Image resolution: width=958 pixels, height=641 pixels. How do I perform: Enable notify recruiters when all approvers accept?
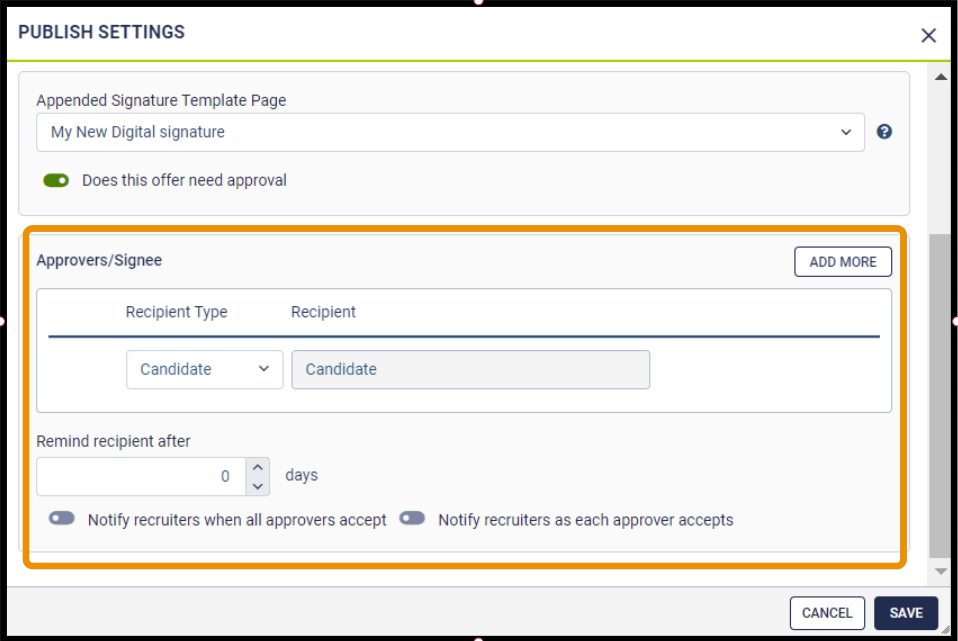click(x=62, y=519)
